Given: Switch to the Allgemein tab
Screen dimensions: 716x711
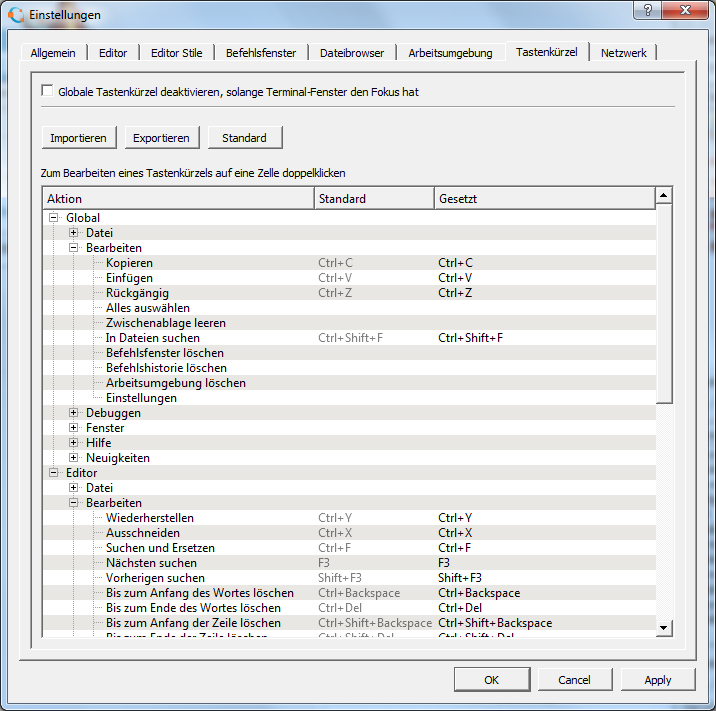Looking at the screenshot, I should [x=55, y=53].
